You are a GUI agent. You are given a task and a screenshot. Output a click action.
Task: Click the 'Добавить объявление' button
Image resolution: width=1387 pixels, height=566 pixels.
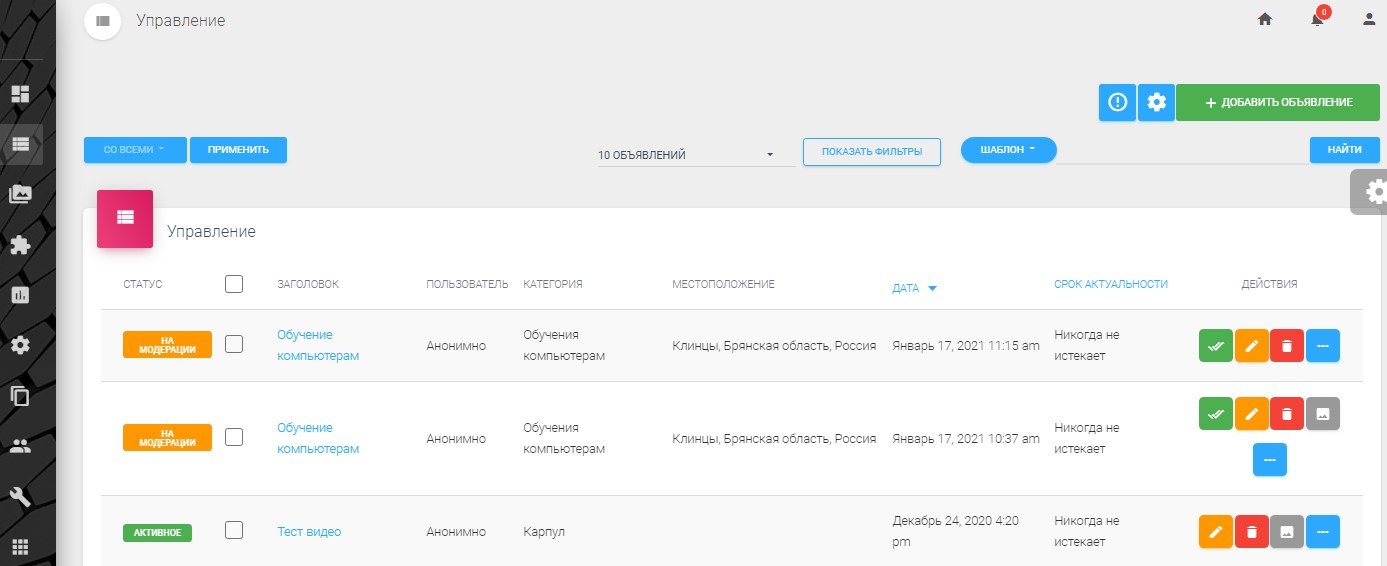[1278, 102]
